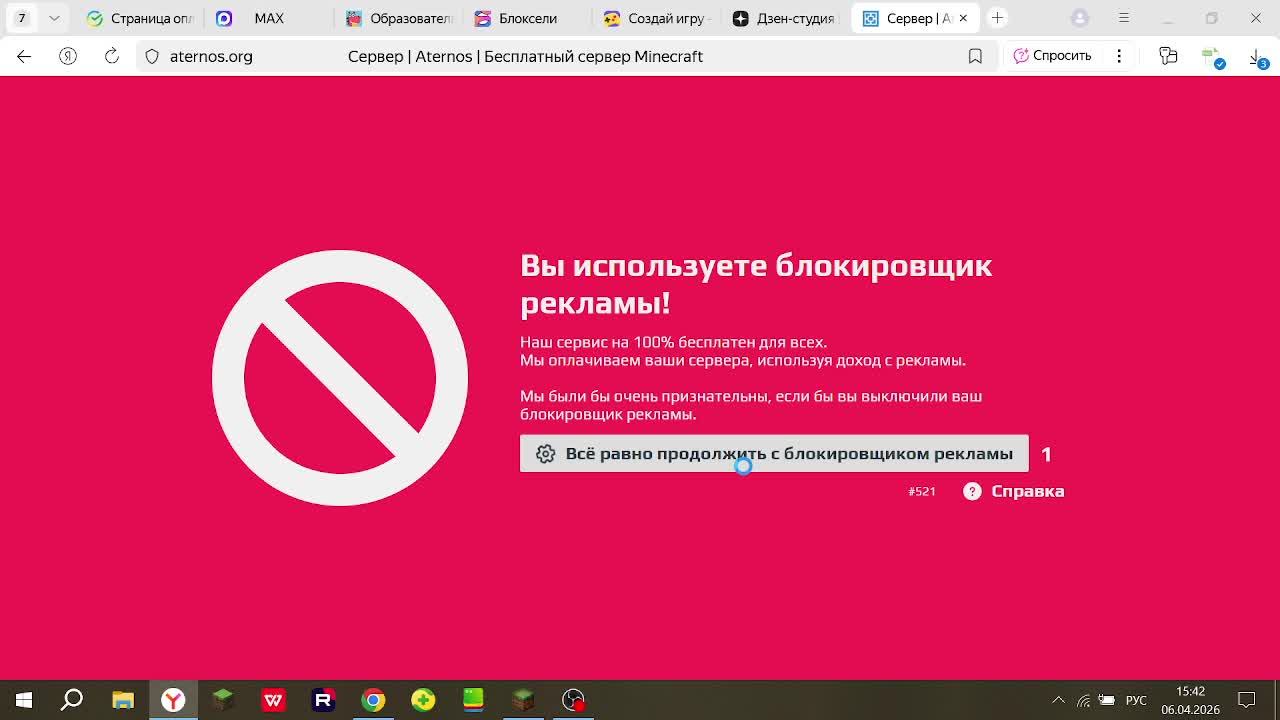Switch to the Страница опл tab
The height and width of the screenshot is (720, 1280).
(x=140, y=18)
